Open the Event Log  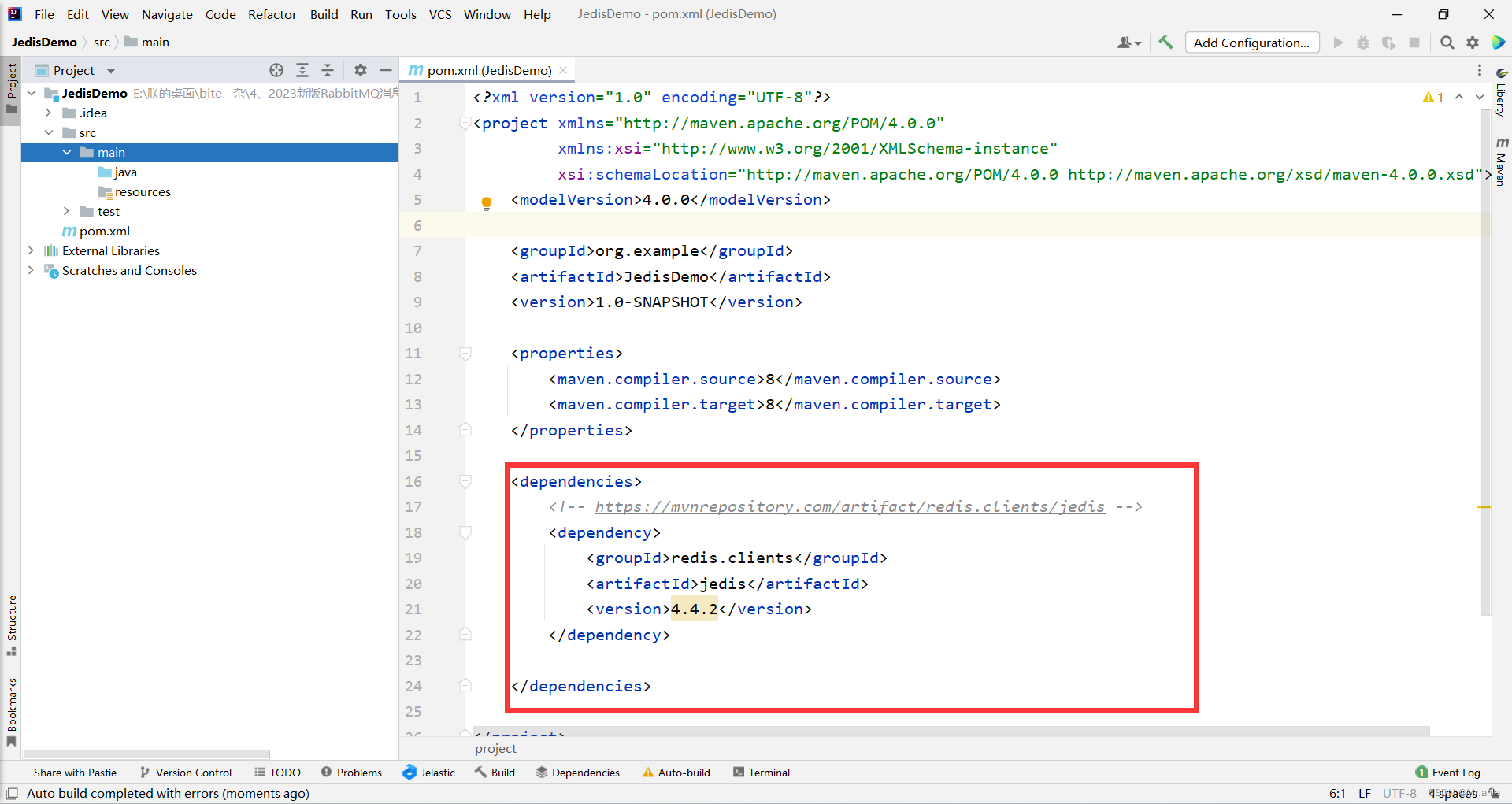click(x=1447, y=773)
